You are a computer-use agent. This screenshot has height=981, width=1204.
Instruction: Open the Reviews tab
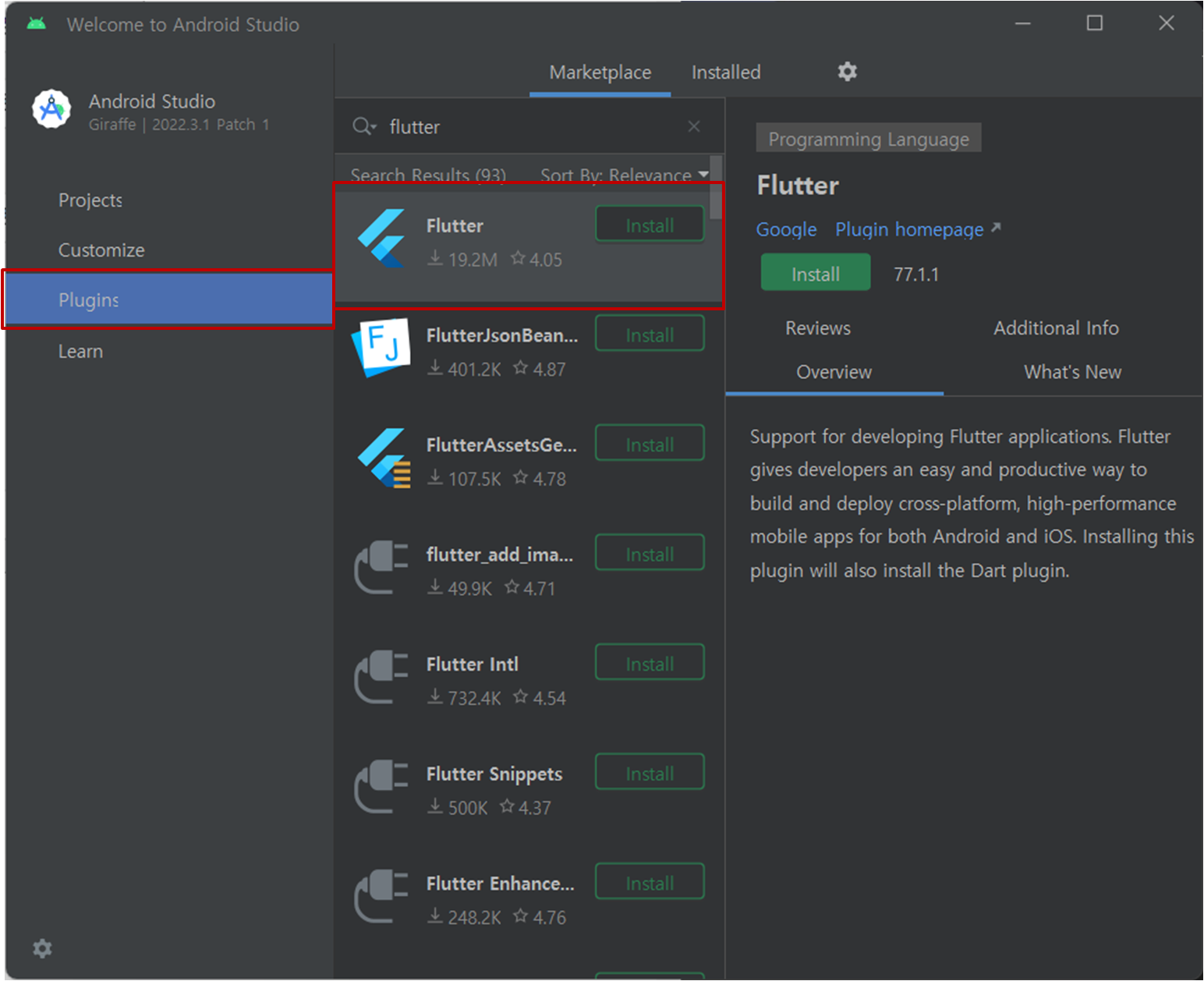click(818, 328)
